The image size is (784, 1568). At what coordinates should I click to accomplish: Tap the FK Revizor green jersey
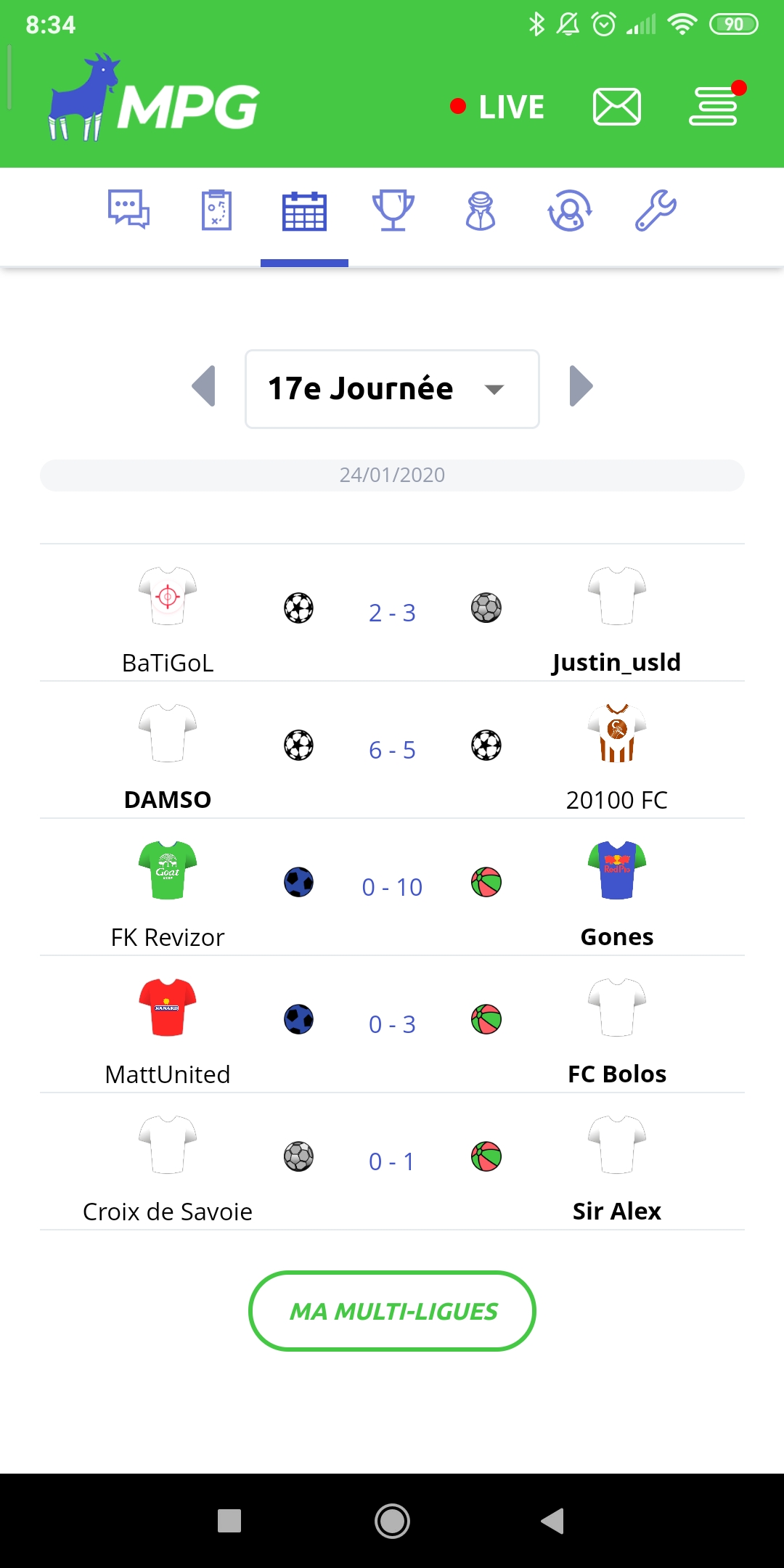click(x=168, y=870)
